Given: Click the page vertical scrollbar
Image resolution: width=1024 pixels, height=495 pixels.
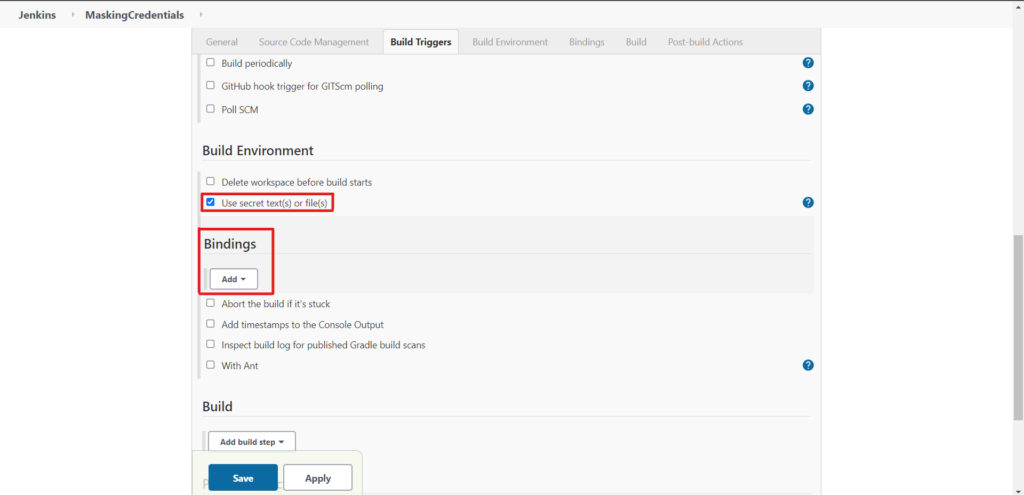Looking at the screenshot, I should click(x=1018, y=327).
